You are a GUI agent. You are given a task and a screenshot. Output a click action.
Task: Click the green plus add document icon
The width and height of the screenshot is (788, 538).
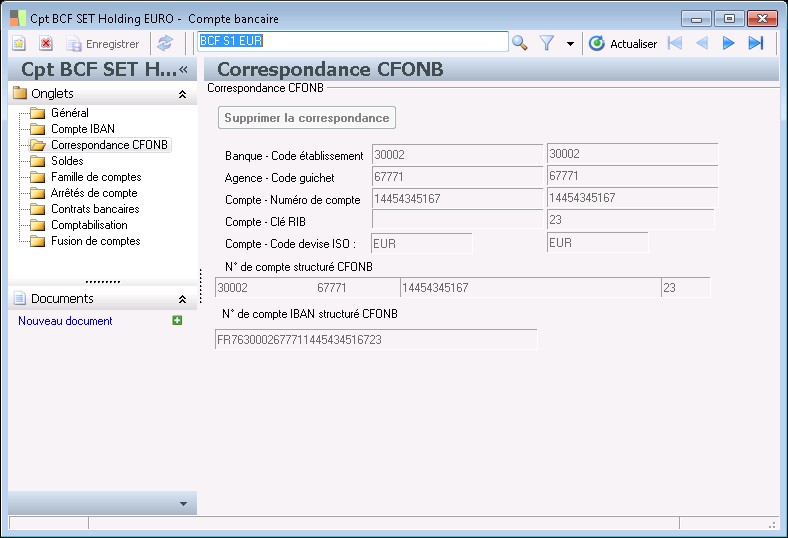177,321
